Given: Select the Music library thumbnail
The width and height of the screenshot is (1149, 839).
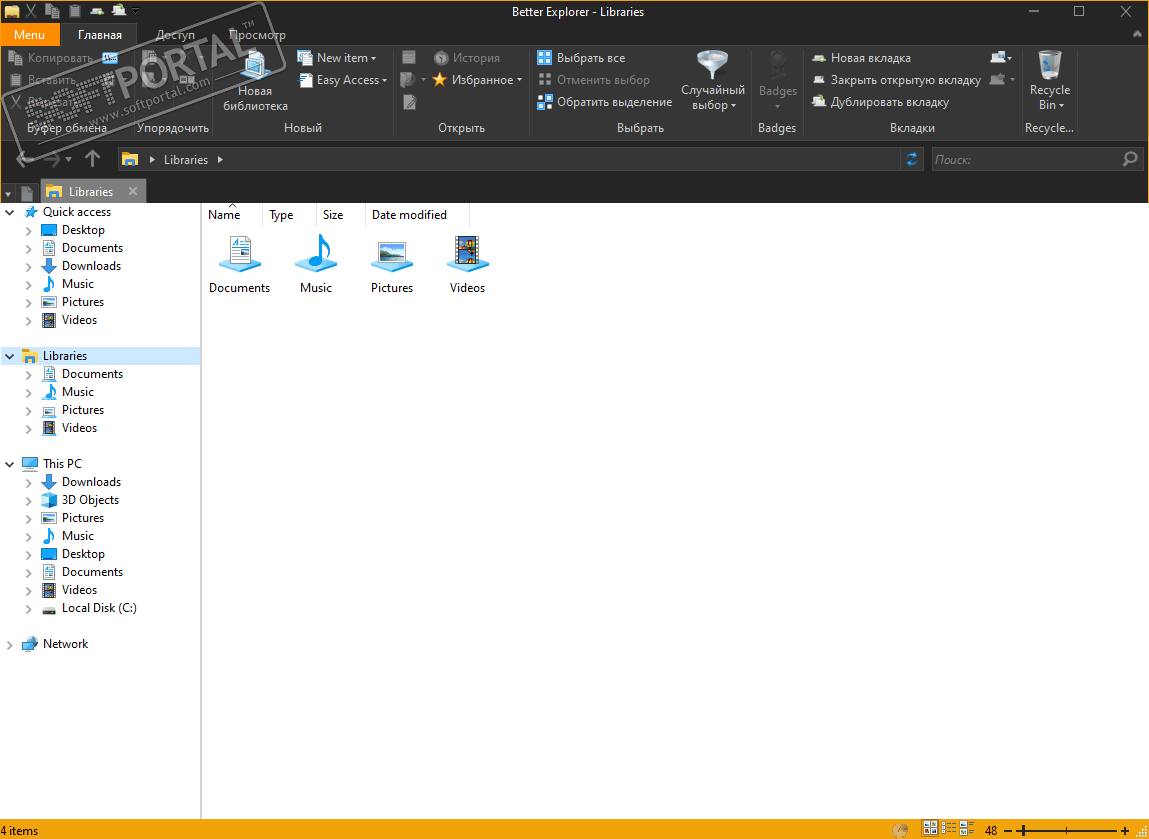Looking at the screenshot, I should pyautogui.click(x=316, y=264).
